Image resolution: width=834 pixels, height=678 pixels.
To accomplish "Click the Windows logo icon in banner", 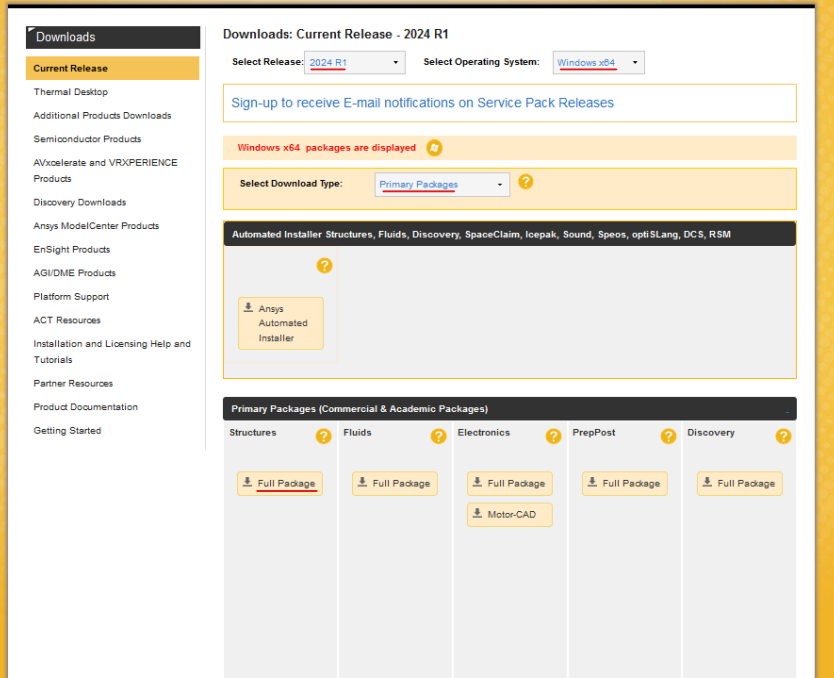I will [434, 148].
